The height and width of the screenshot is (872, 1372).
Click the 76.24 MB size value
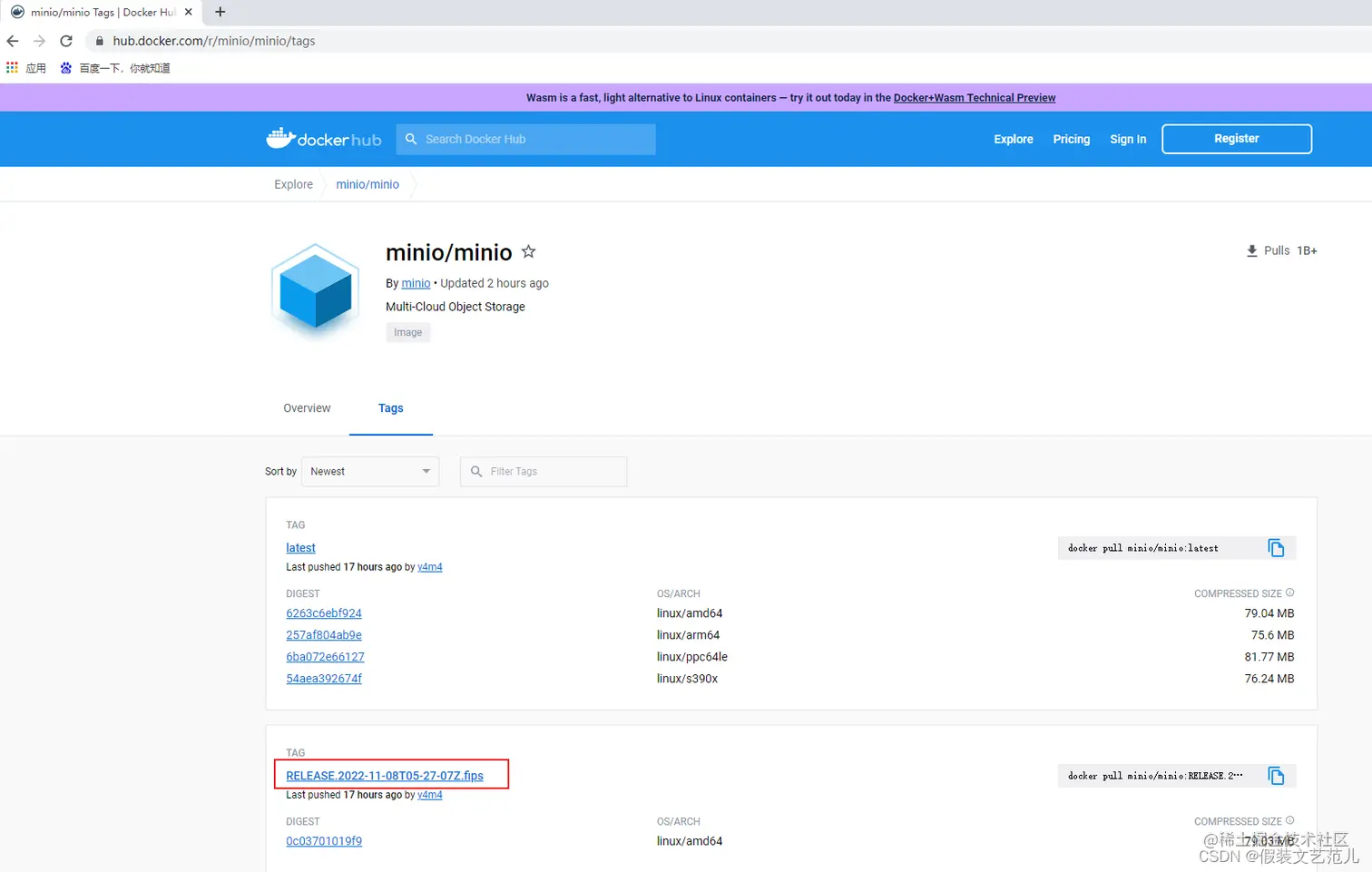(1269, 679)
